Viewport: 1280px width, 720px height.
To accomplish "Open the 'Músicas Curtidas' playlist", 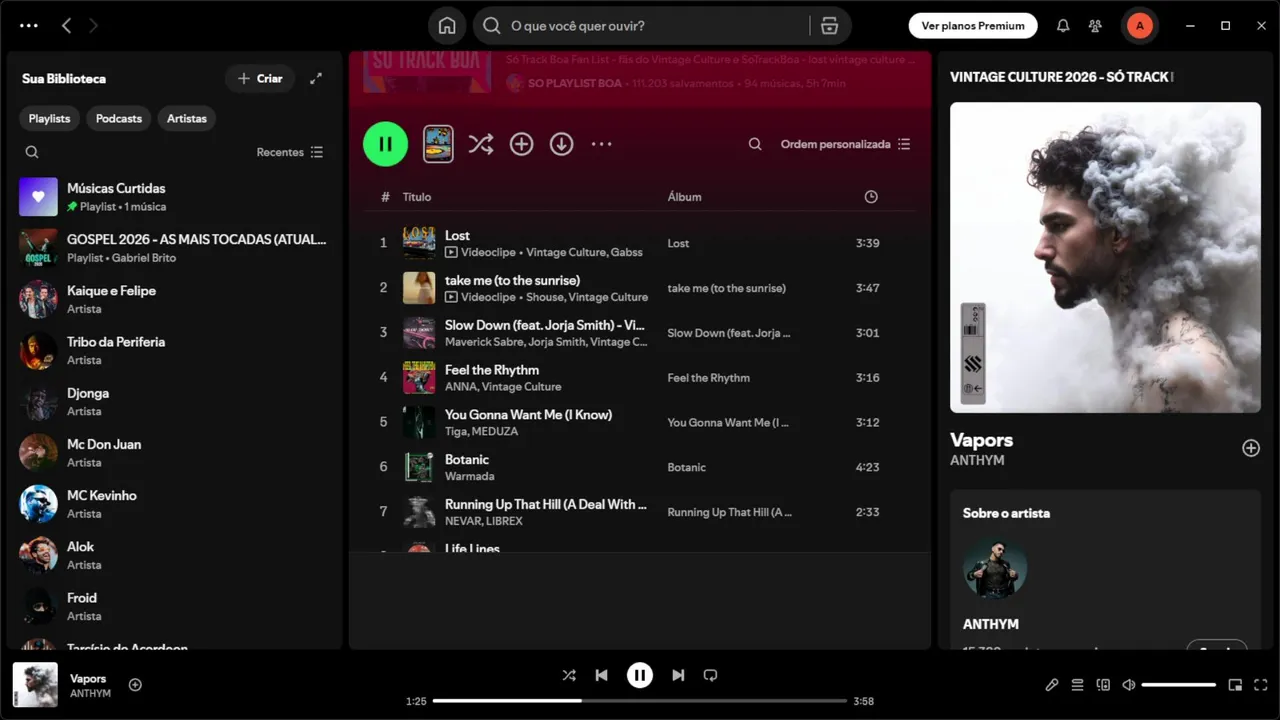I will pos(174,197).
